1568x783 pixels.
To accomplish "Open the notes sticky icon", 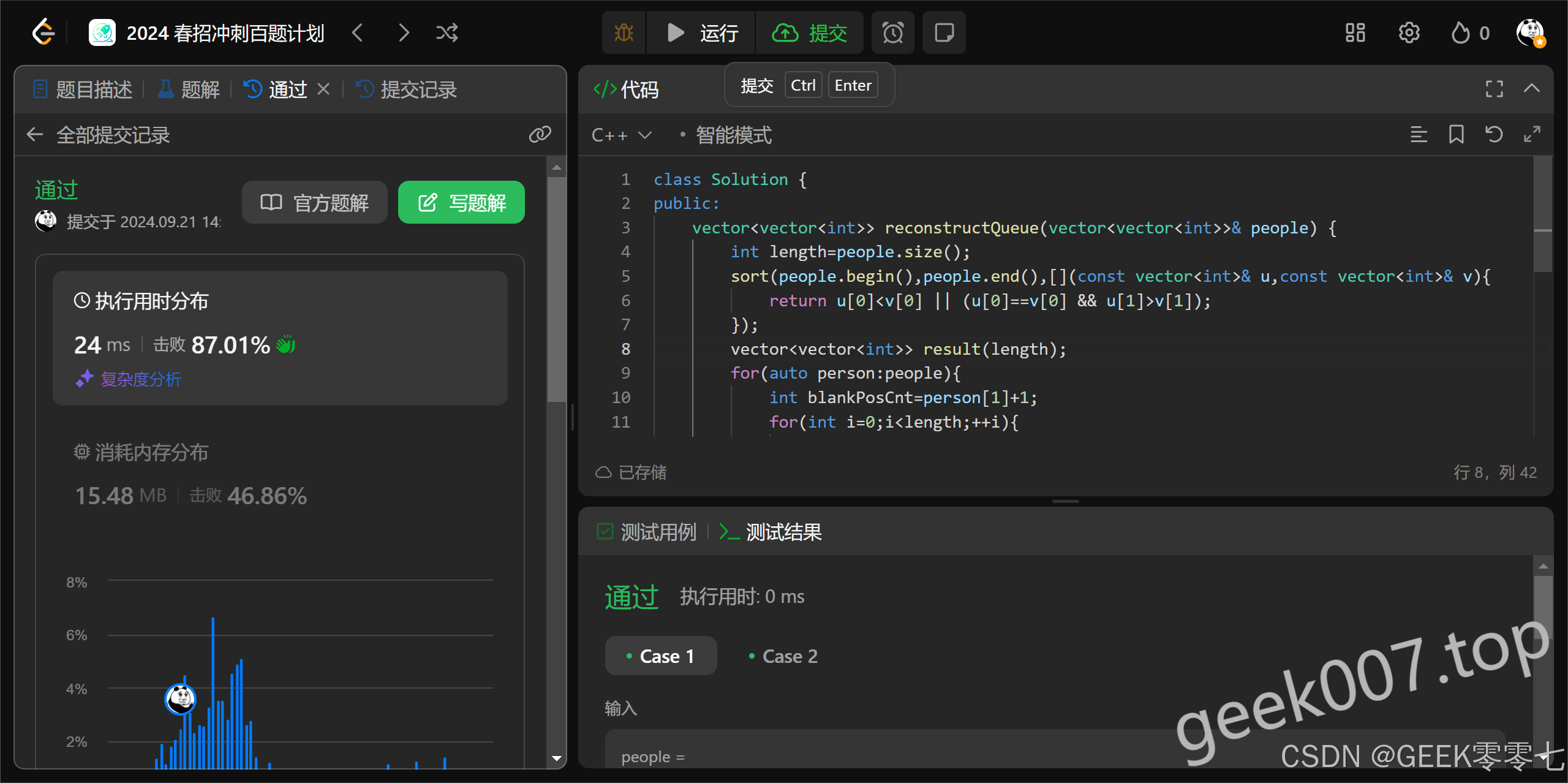I will tap(944, 32).
